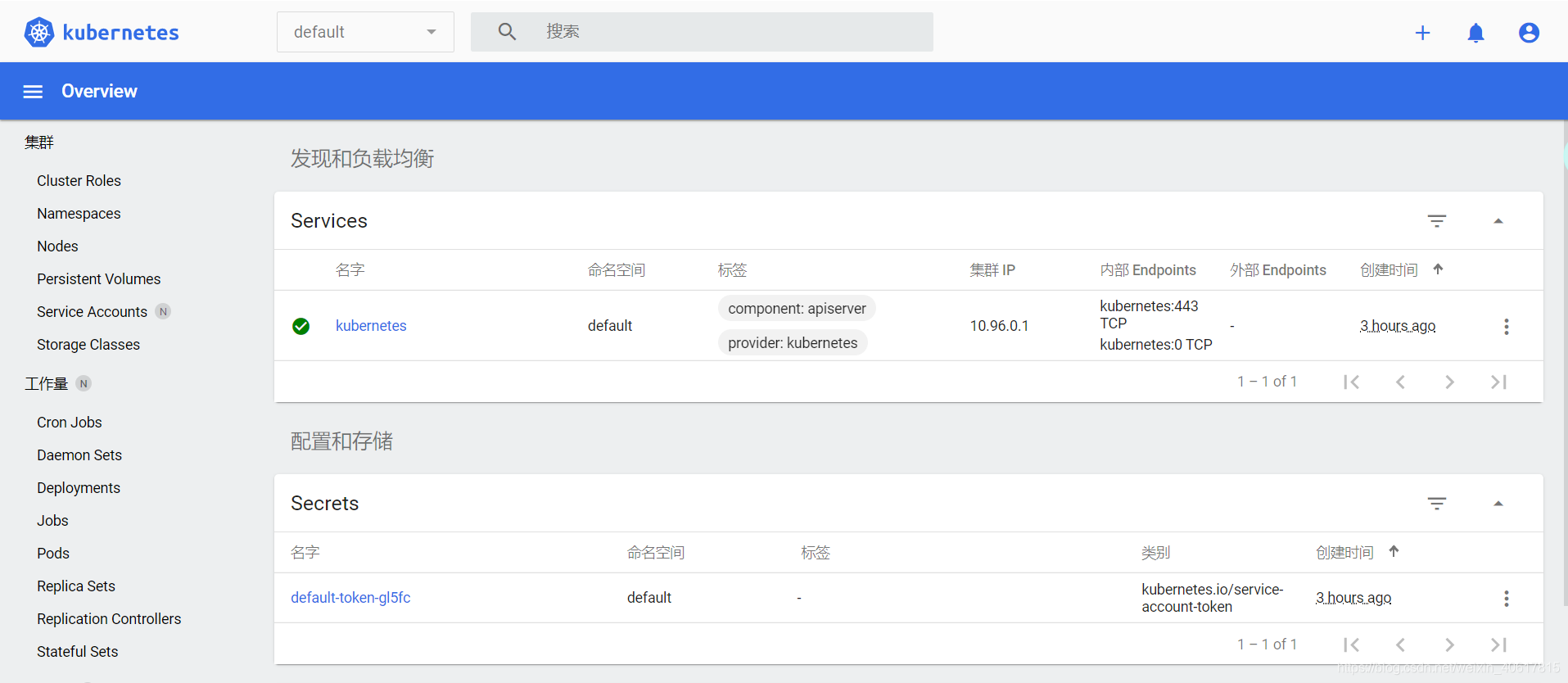Sort Secrets by creation time arrow
Screen dimensions: 1568x683
point(1394,552)
